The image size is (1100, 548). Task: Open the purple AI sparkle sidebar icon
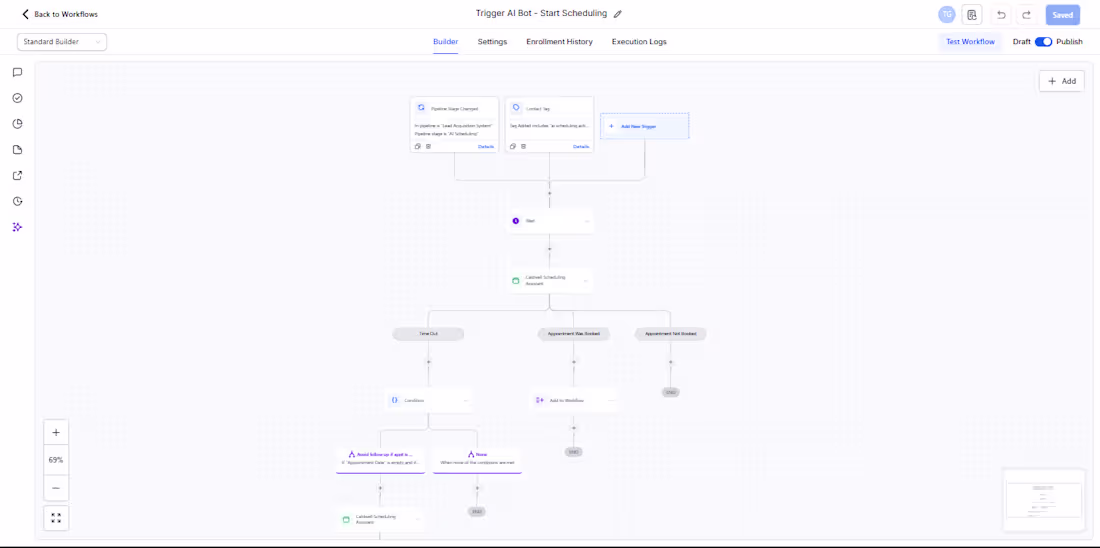tap(18, 227)
